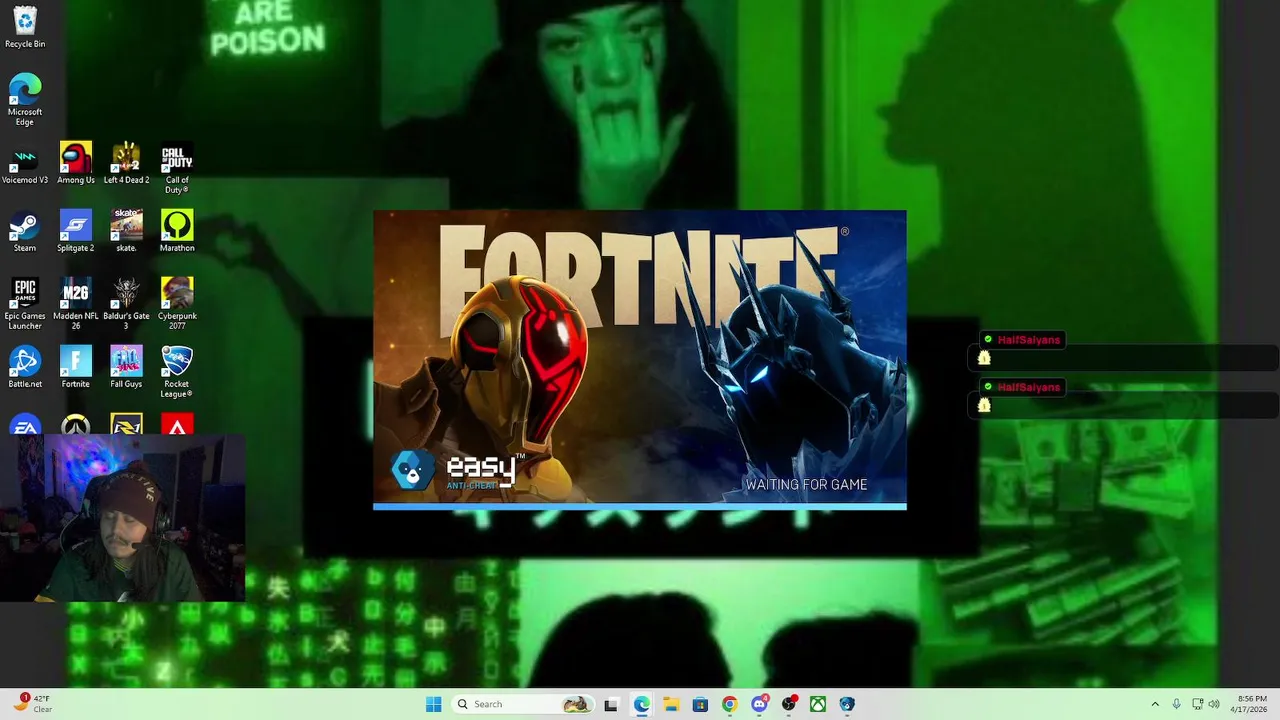The width and height of the screenshot is (1280, 720).
Task: Open File Explorer from the taskbar
Action: click(x=671, y=704)
